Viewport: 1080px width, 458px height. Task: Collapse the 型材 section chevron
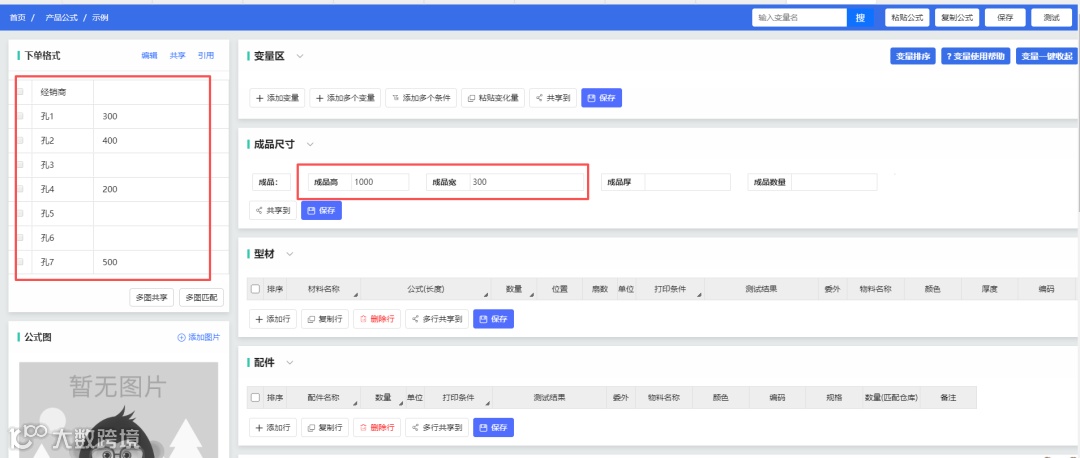pos(290,254)
